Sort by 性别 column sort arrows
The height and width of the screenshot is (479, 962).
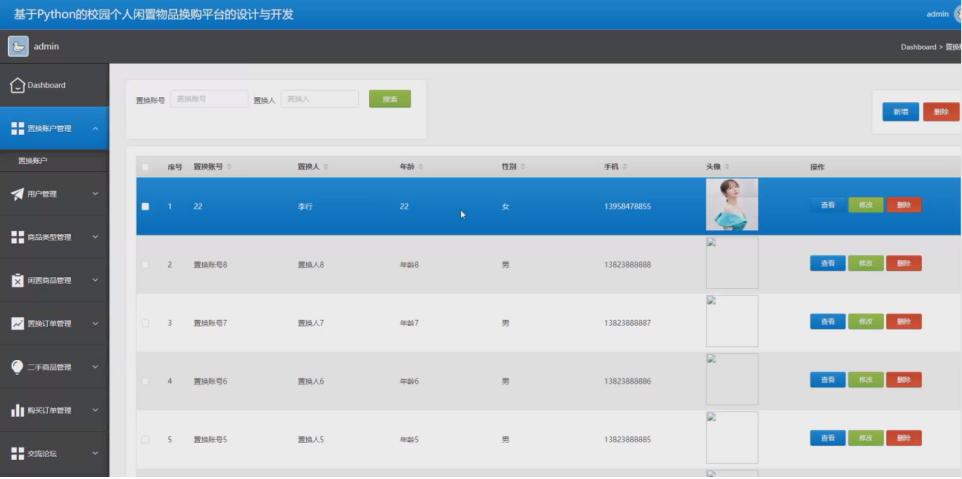coord(523,167)
